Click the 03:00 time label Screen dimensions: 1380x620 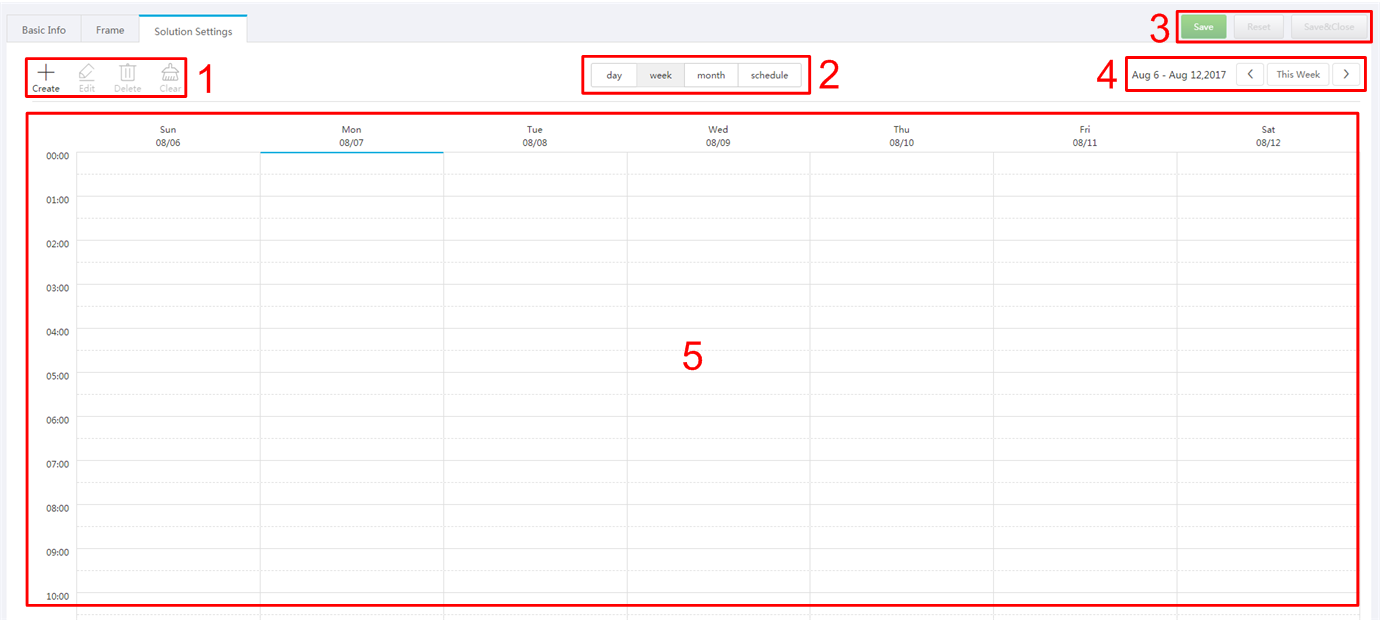click(x=58, y=288)
